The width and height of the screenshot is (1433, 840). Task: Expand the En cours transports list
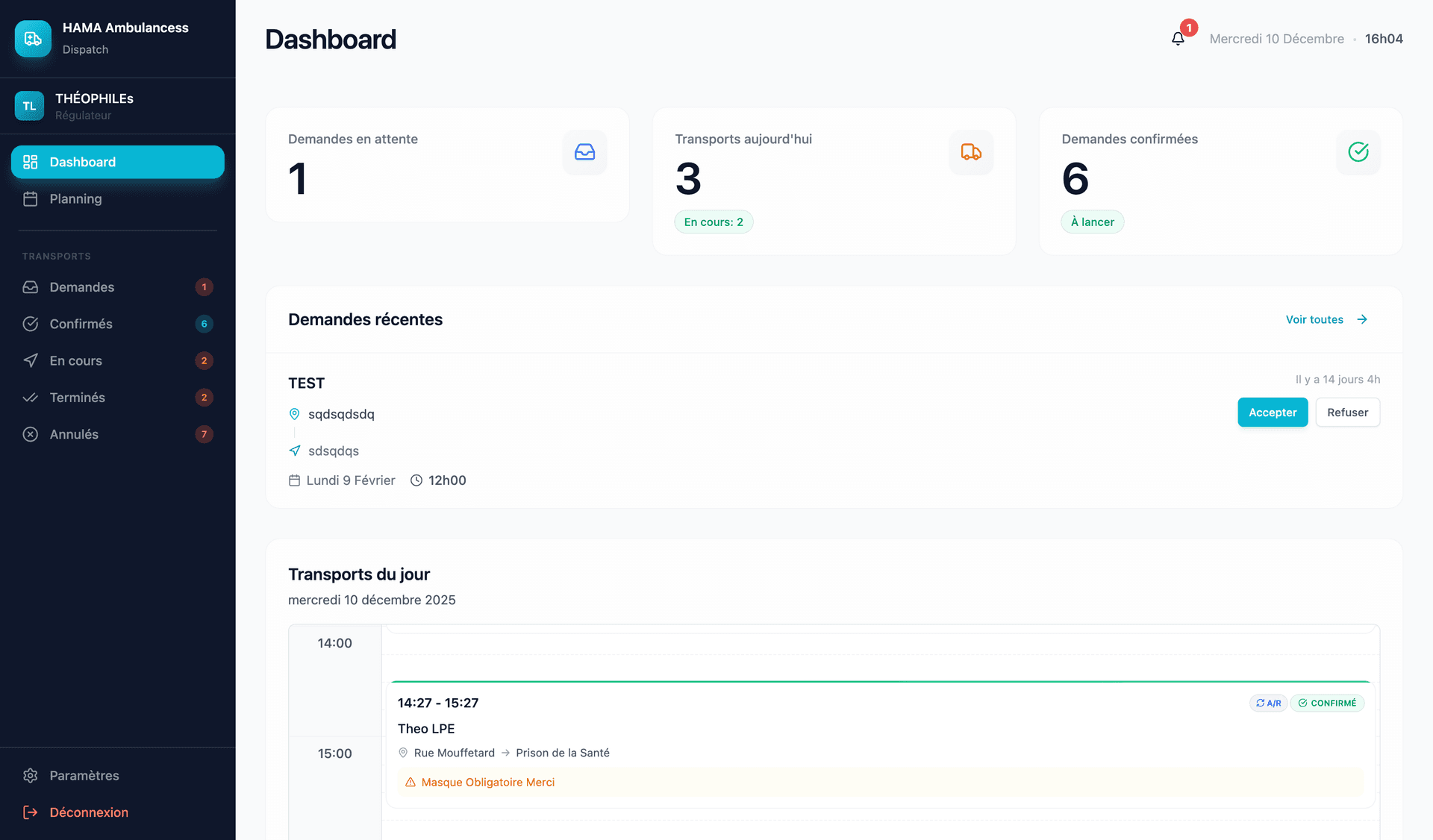pyautogui.click(x=75, y=360)
